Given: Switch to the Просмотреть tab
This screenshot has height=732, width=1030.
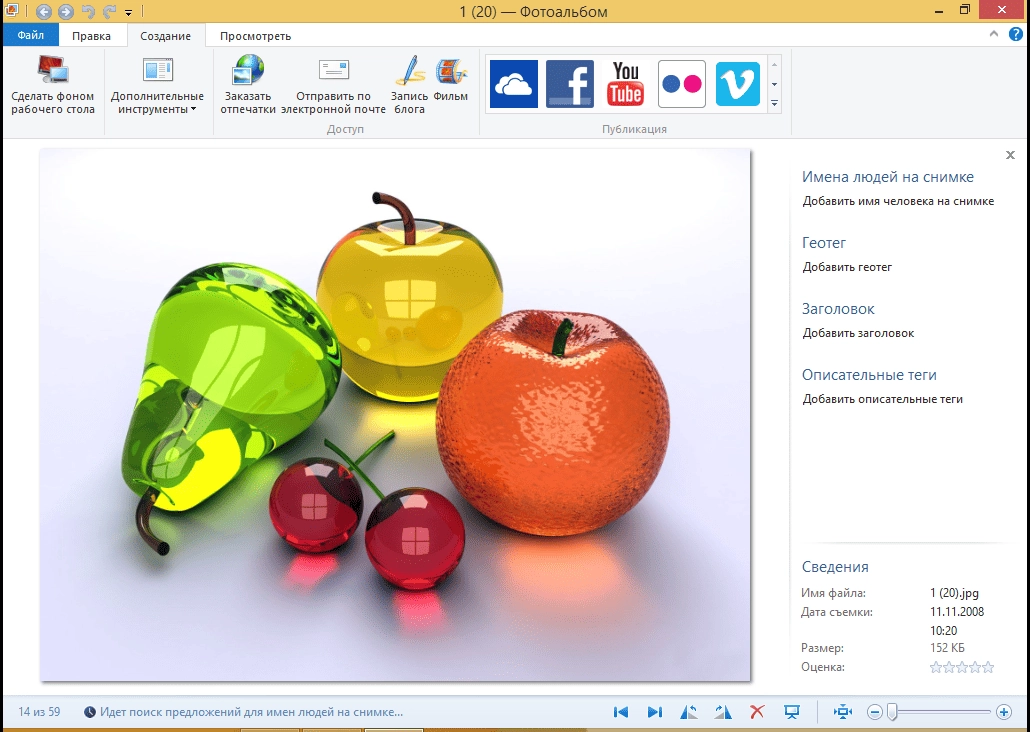Looking at the screenshot, I should tap(255, 35).
